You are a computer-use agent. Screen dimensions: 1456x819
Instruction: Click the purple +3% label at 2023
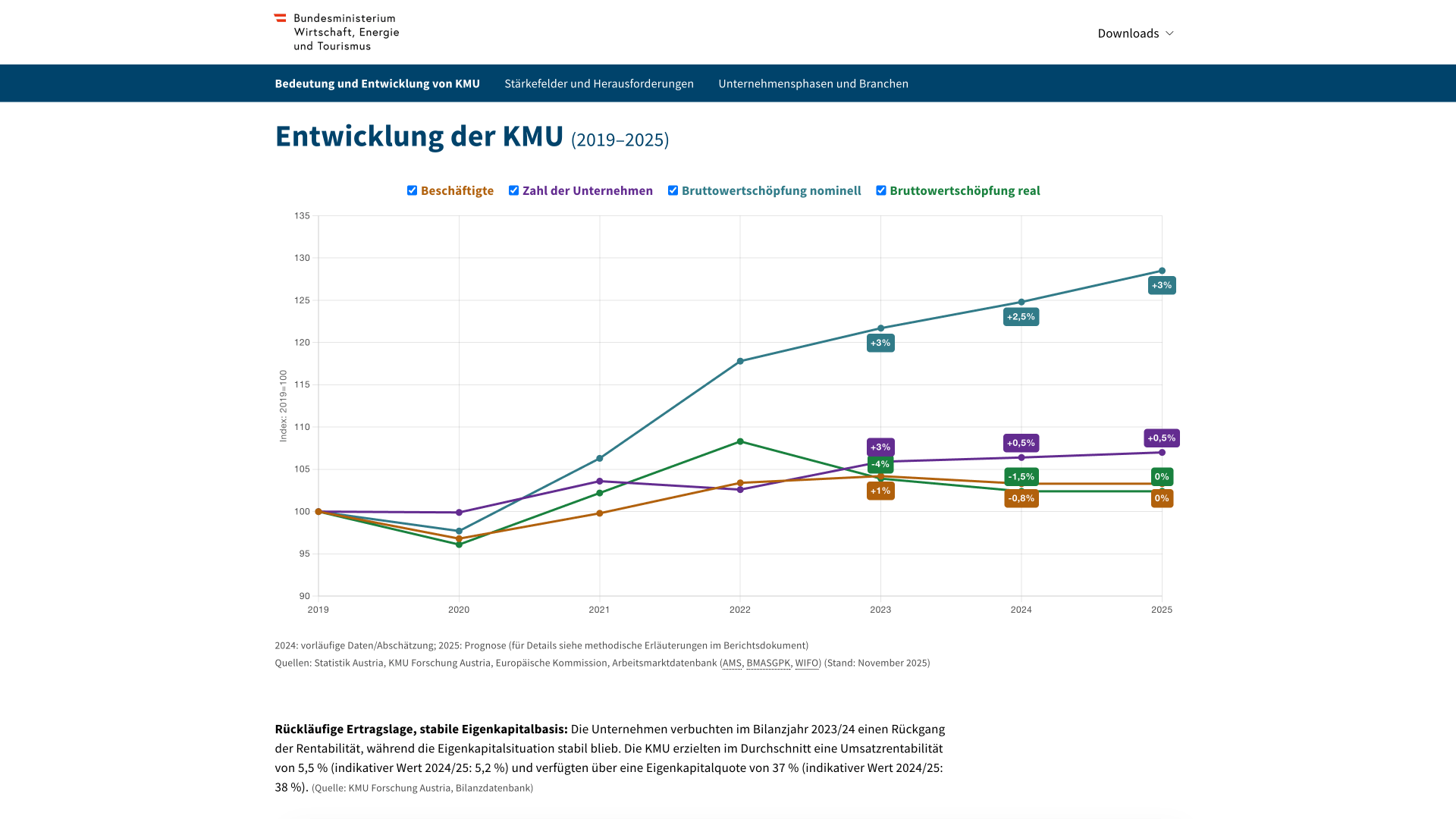pyautogui.click(x=880, y=447)
